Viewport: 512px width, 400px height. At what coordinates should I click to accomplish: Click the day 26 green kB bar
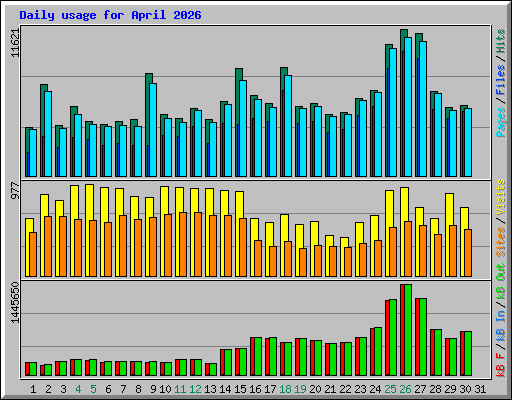point(408,330)
